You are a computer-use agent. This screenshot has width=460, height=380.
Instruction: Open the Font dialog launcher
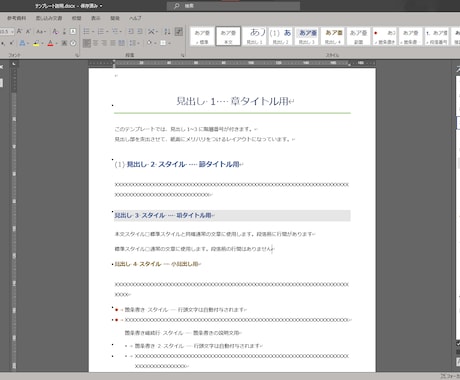point(77,55)
